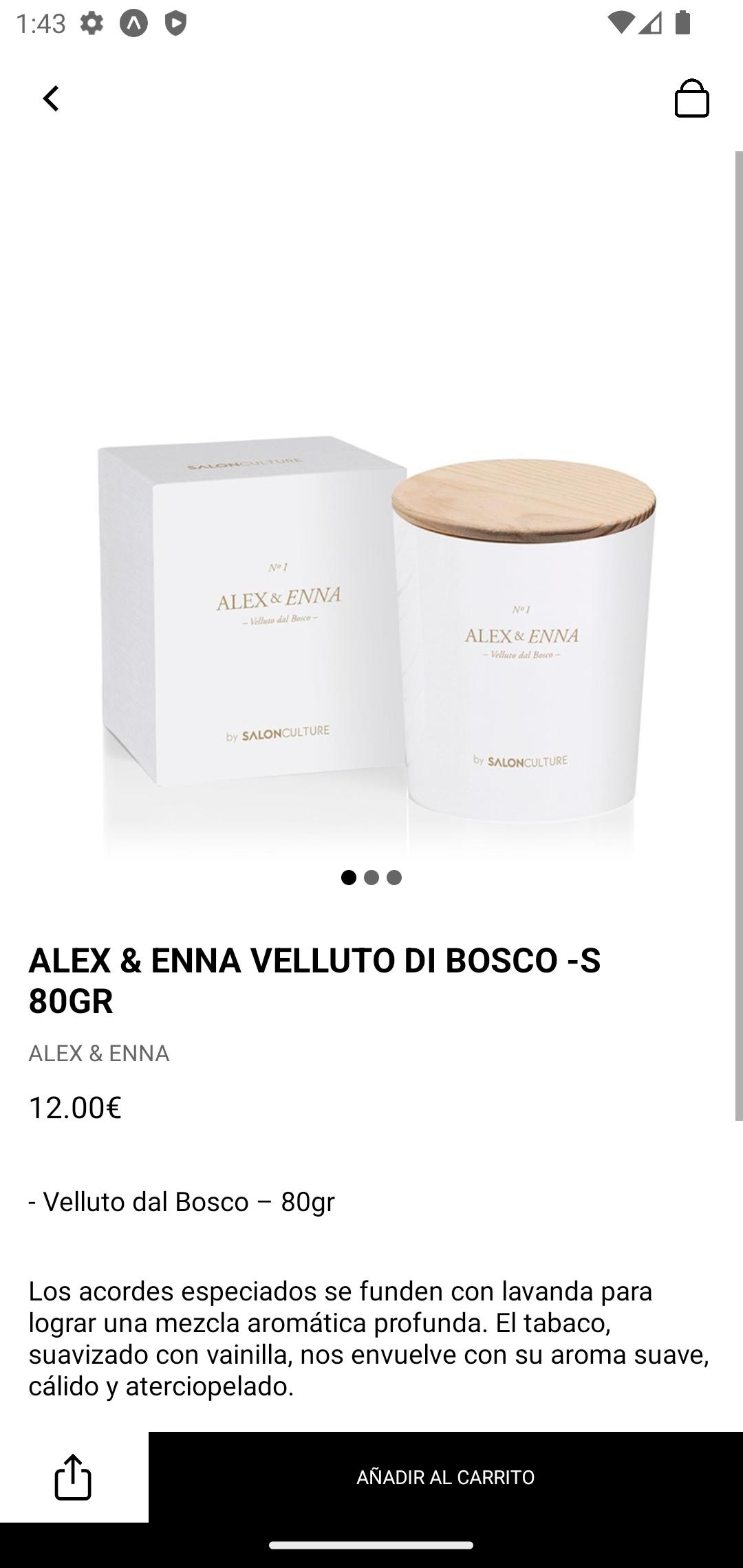Tap the shield icon in status bar

tap(175, 23)
